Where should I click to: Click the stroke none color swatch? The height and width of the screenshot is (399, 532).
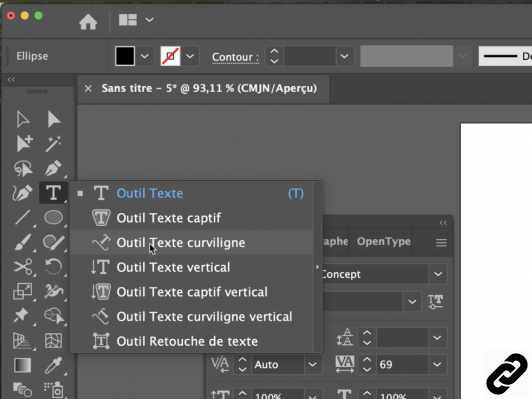[170, 56]
